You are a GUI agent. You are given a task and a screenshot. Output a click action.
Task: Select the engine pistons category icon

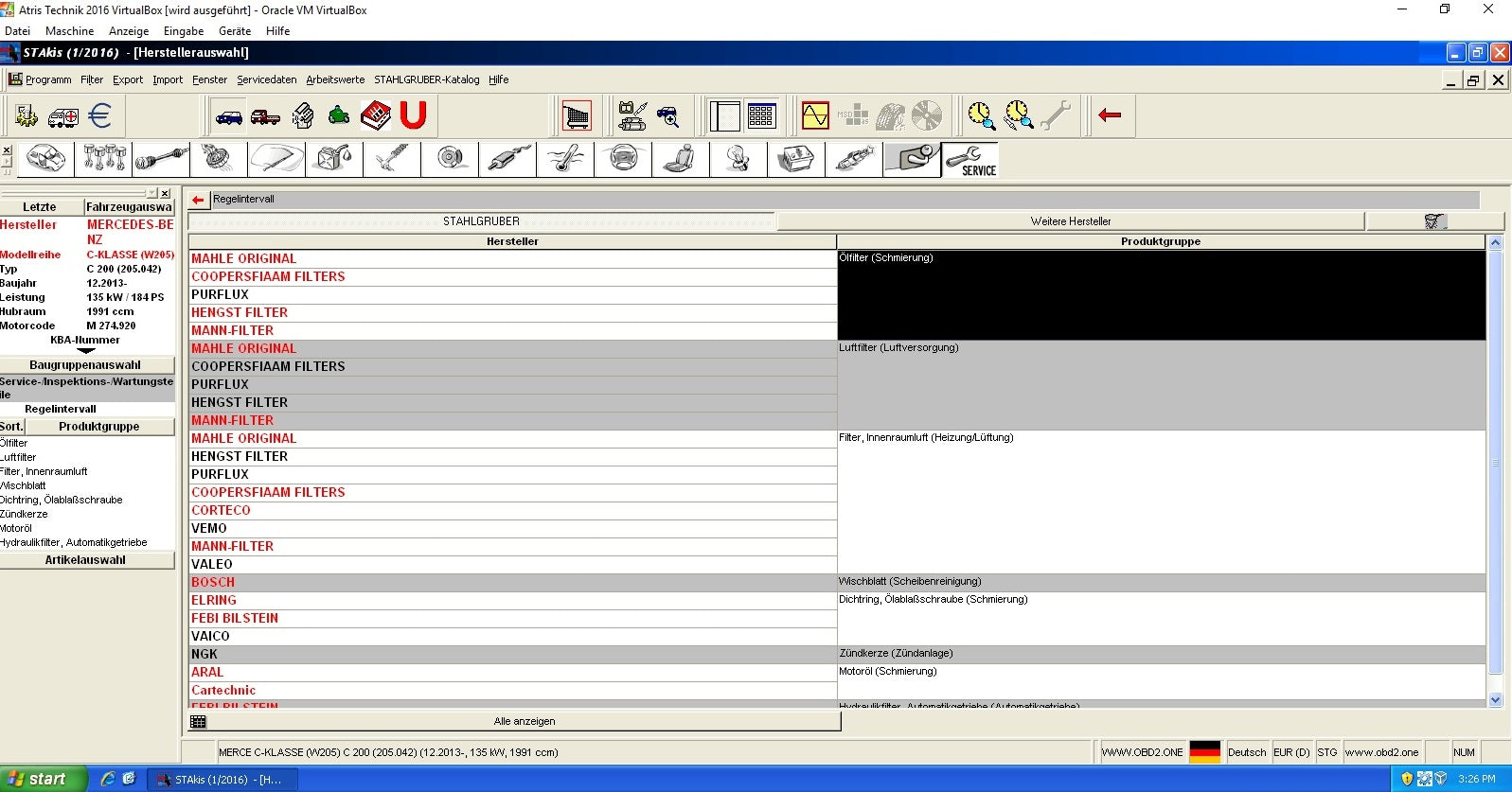point(104,159)
